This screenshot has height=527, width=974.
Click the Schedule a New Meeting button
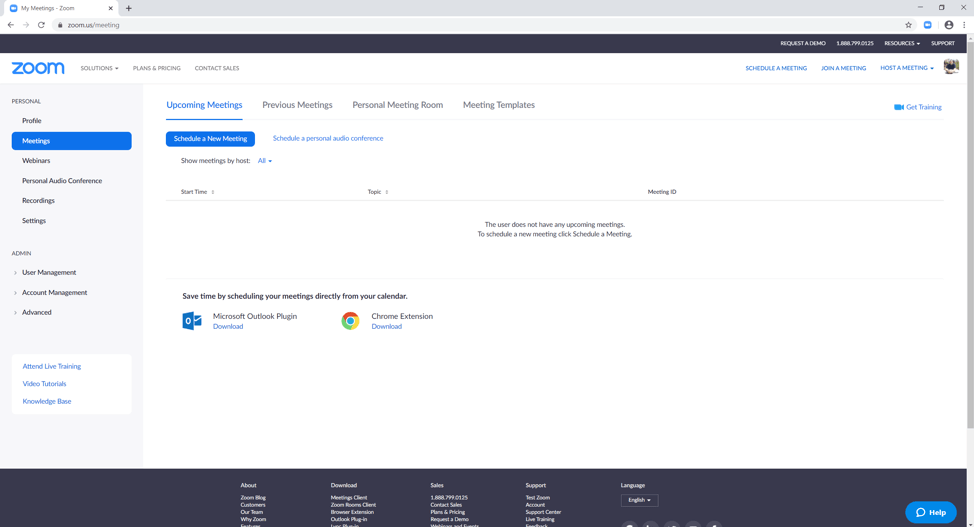pos(210,139)
